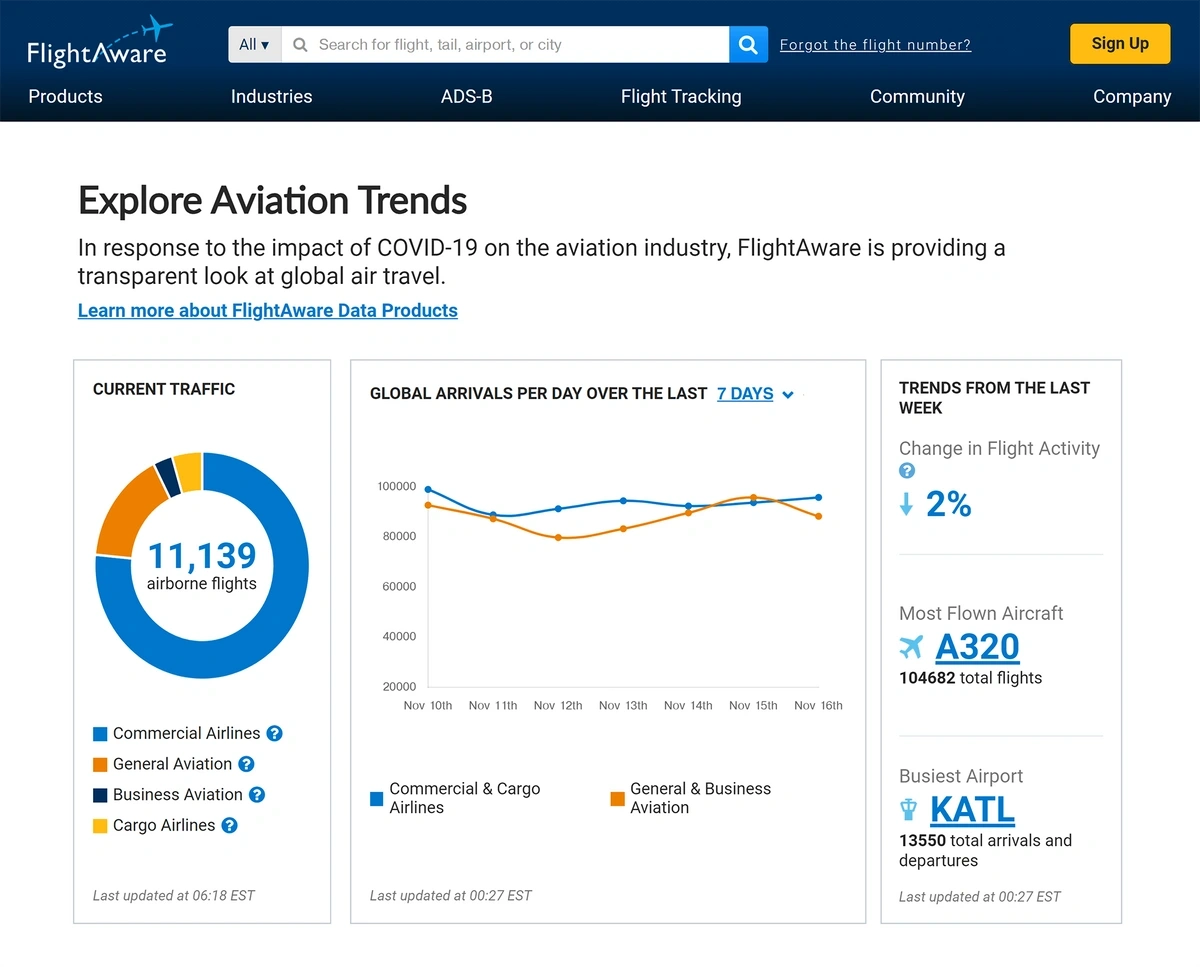
Task: Open the Products menu
Action: (65, 97)
